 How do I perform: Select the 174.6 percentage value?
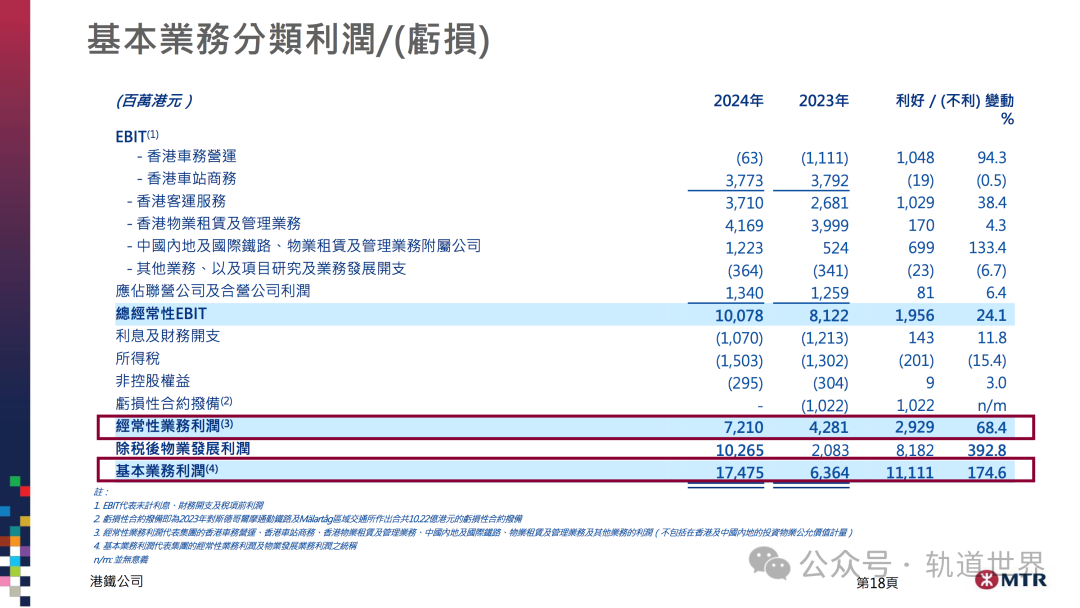click(x=987, y=473)
